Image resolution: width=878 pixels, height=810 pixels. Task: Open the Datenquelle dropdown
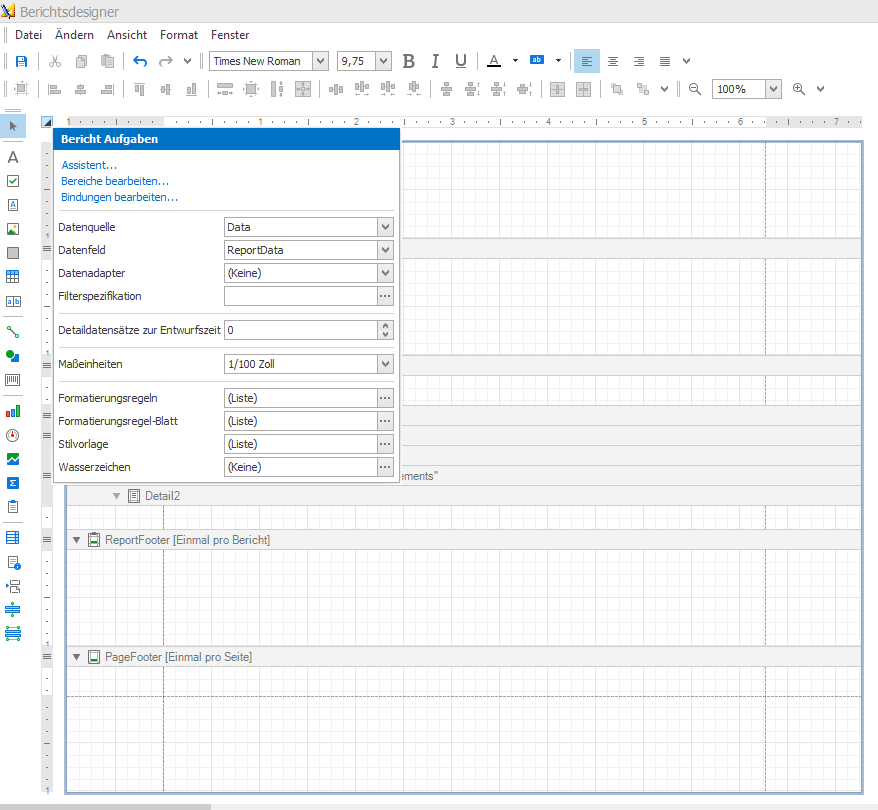click(x=385, y=227)
